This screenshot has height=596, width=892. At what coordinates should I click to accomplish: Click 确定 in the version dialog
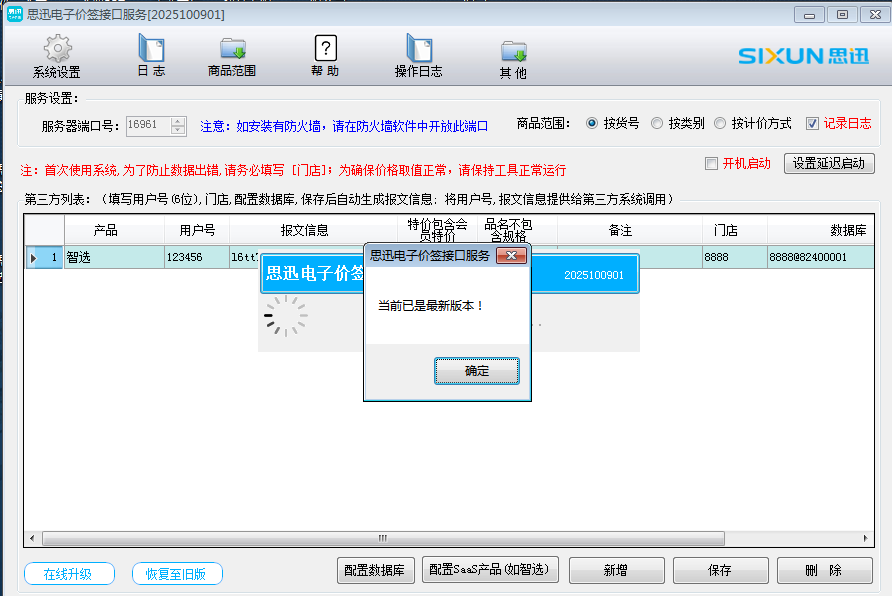(477, 371)
